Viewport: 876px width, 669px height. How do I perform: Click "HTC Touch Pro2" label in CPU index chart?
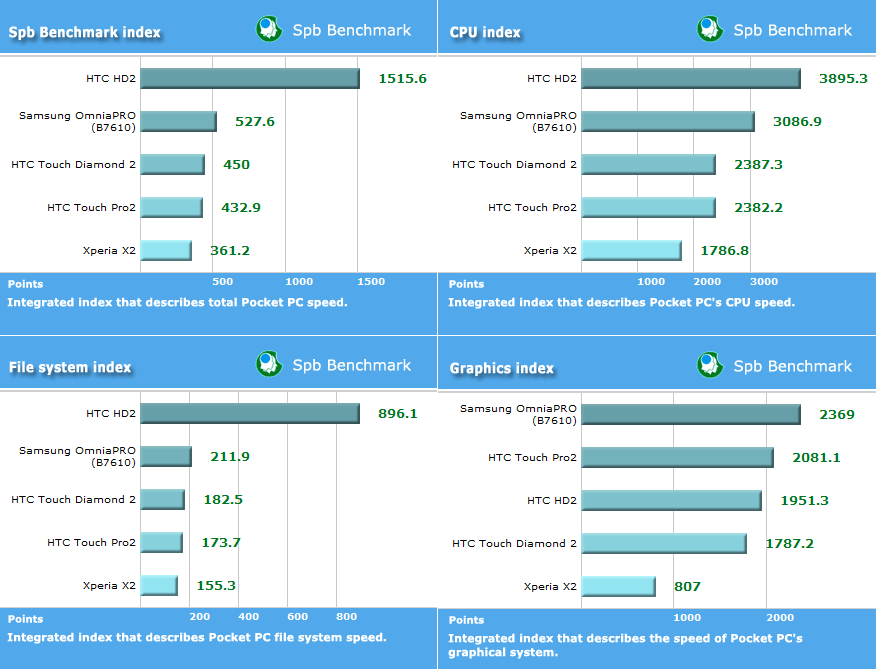point(532,208)
